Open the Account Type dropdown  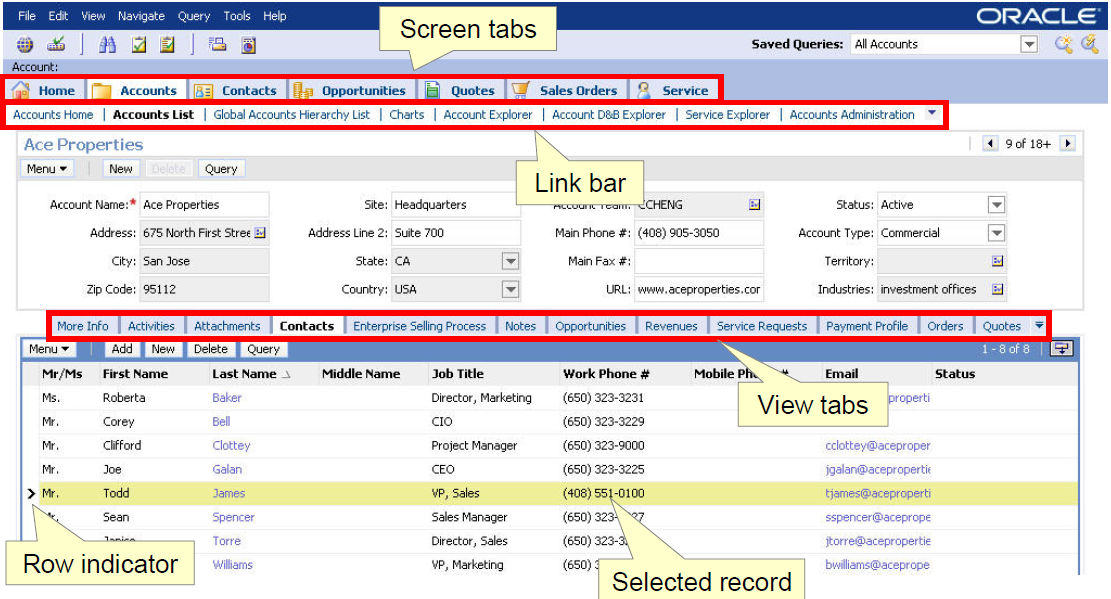(x=997, y=233)
